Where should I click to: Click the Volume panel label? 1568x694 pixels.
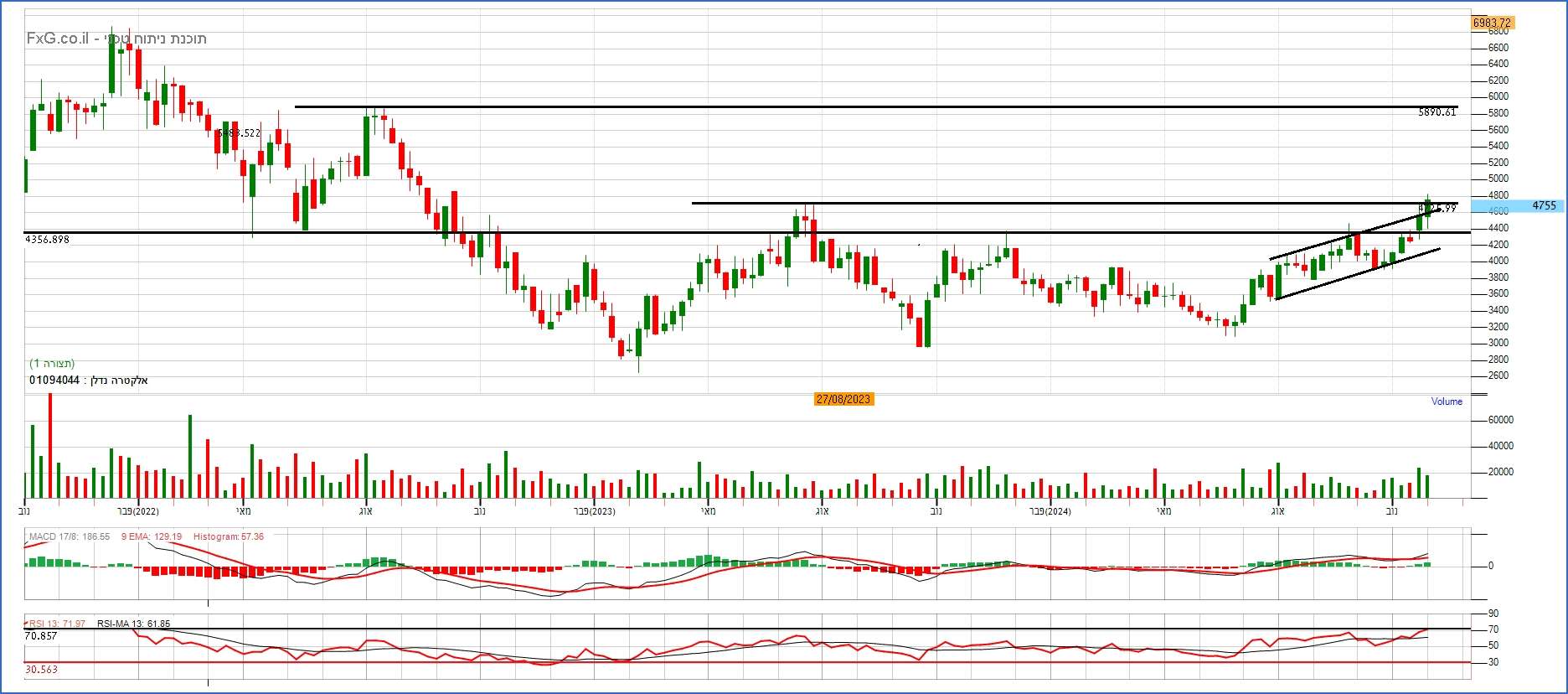click(1447, 401)
